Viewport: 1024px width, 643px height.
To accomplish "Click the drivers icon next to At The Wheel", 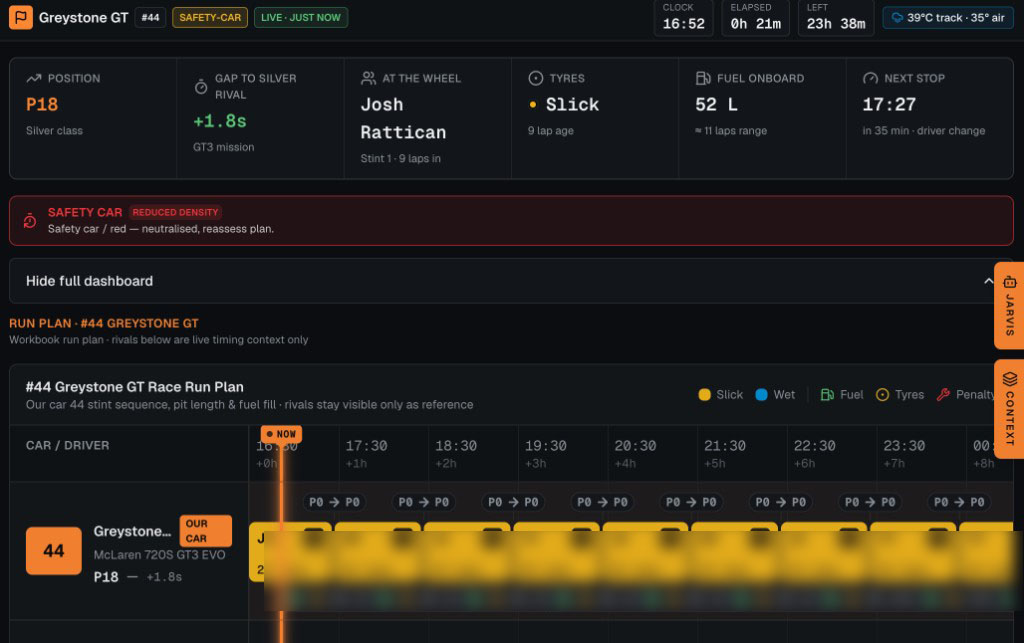I will (368, 78).
